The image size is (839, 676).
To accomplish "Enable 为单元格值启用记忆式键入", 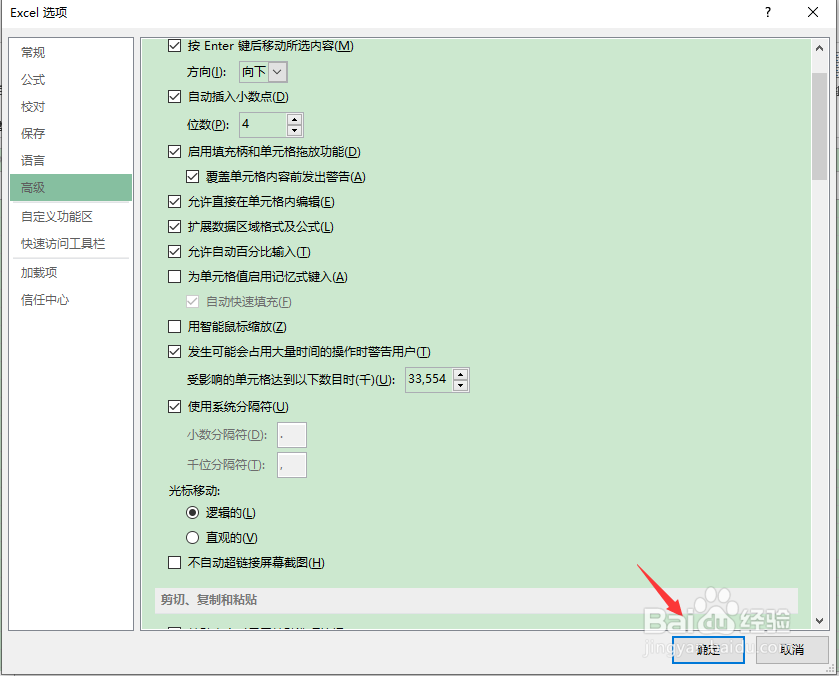I will tap(175, 277).
